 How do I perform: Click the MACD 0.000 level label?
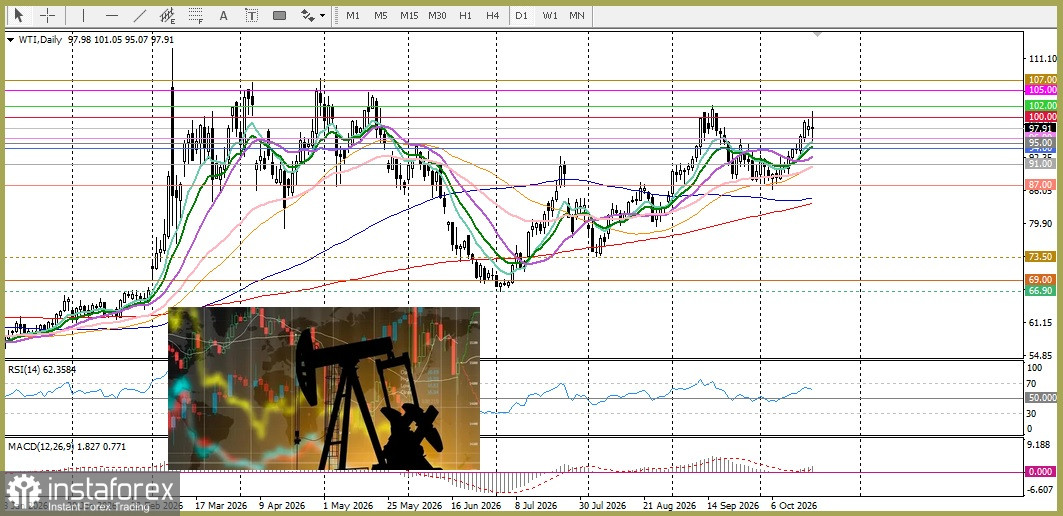point(1042,472)
